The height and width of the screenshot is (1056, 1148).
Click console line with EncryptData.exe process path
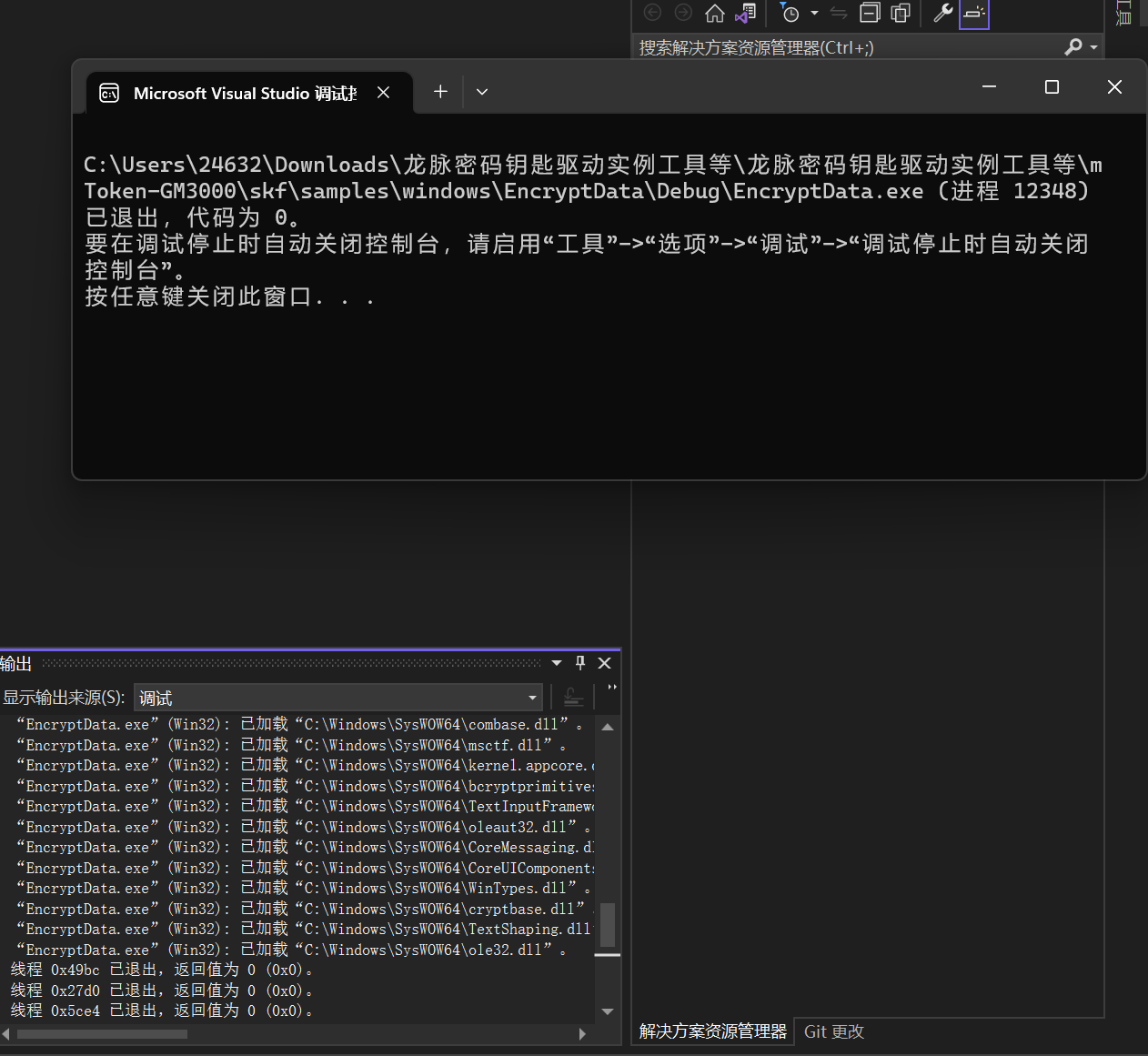coord(586,191)
